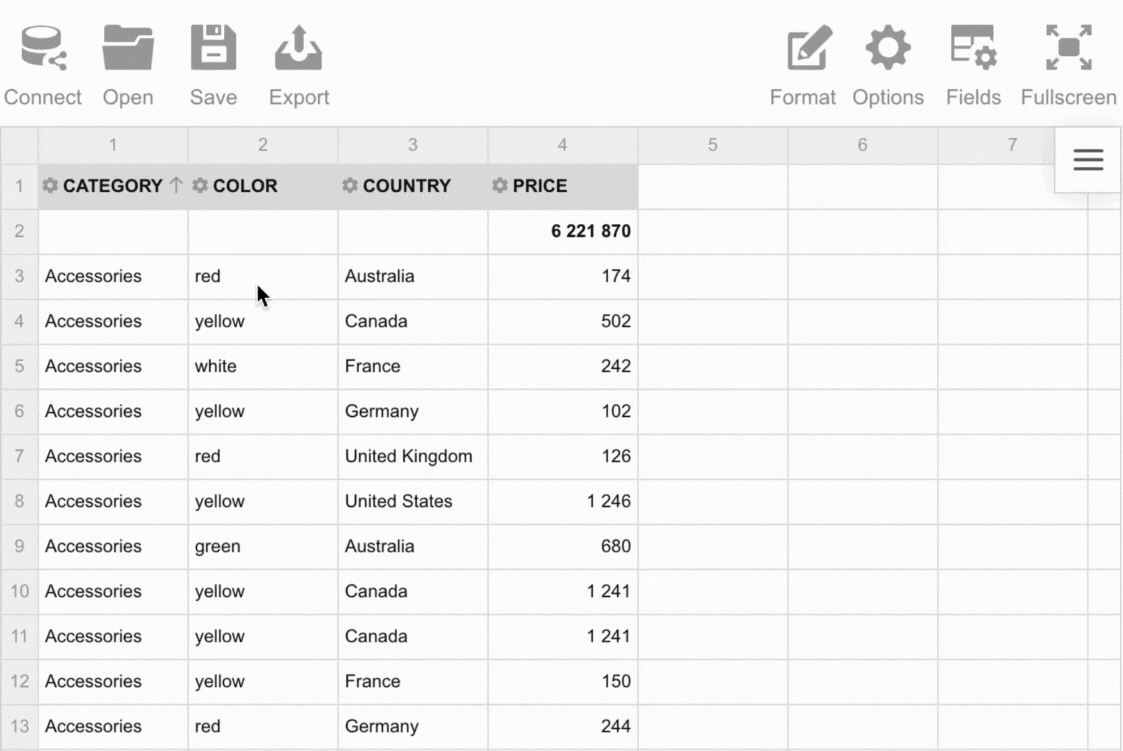Viewport: 1123px width, 751px height.
Task: Select the Germany cell in row 6
Action: (x=413, y=412)
